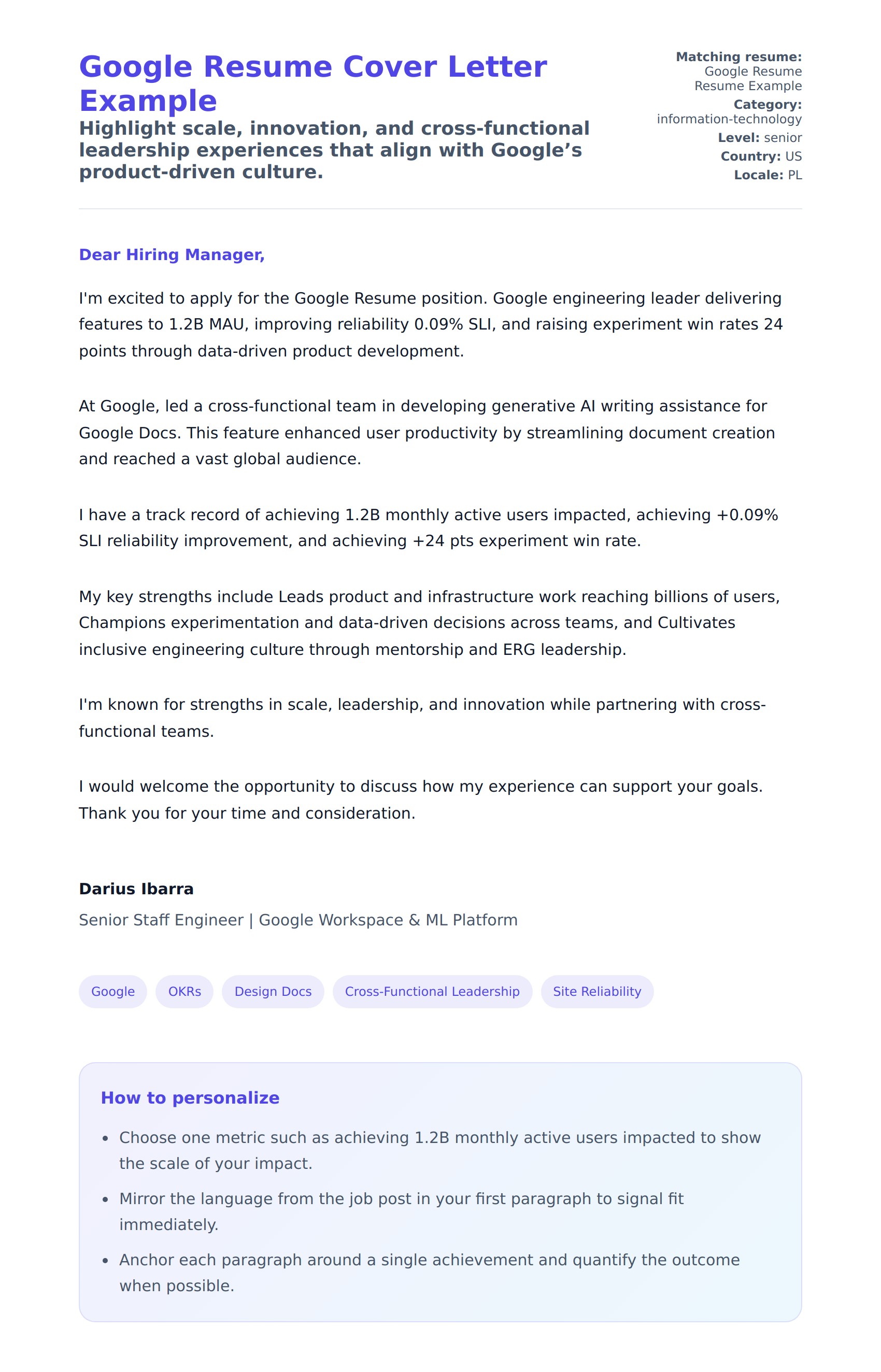Select the OKRs tag pill
This screenshot has width=881, height=1372.
[x=184, y=991]
